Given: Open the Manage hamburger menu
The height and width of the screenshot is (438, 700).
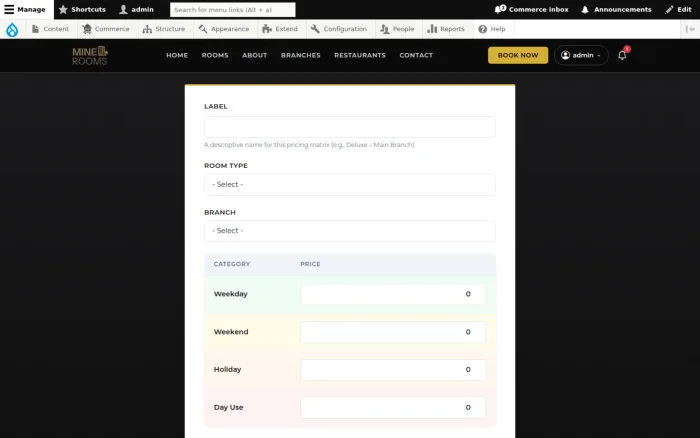Looking at the screenshot, I should pos(25,9).
